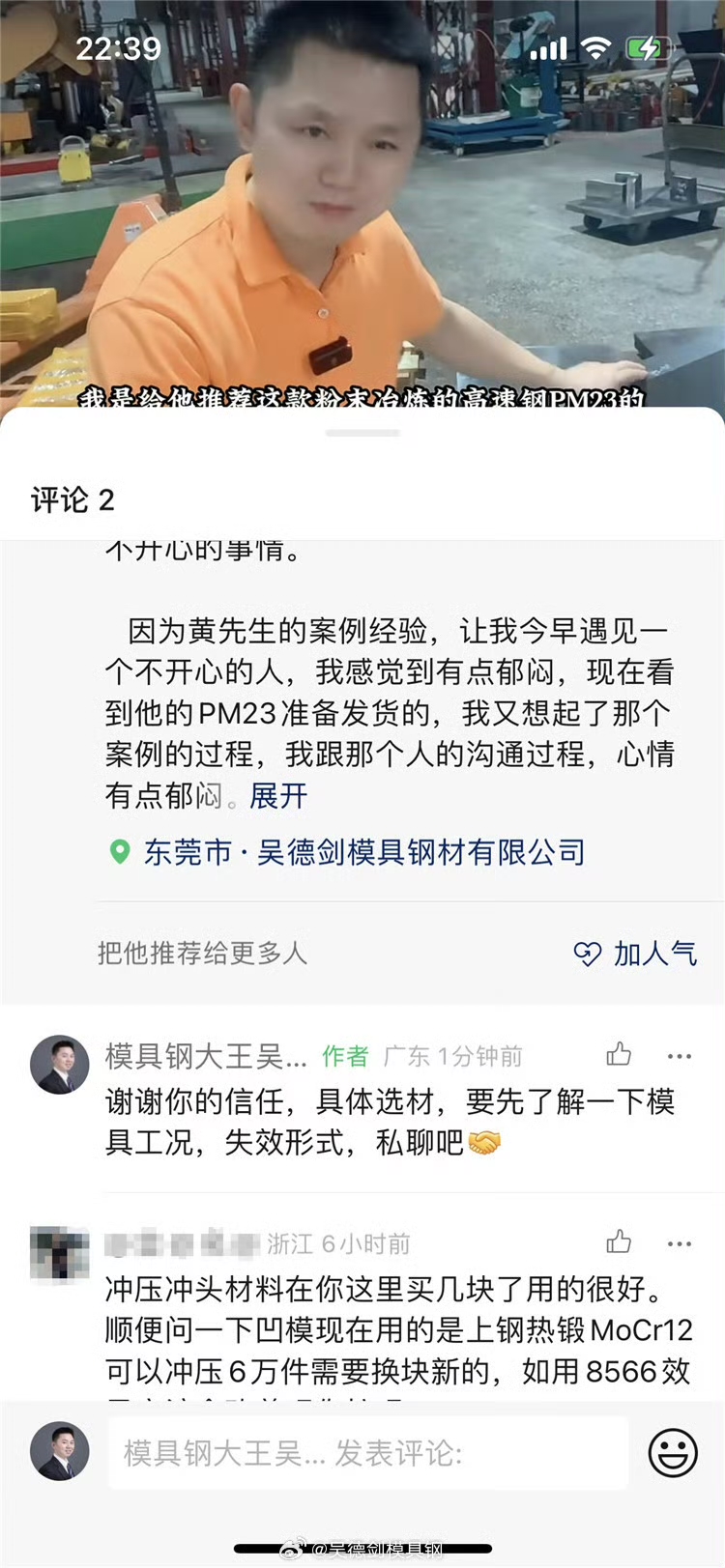Tap your profile avatar beside input box
The height and width of the screenshot is (1568, 725).
(60, 1451)
